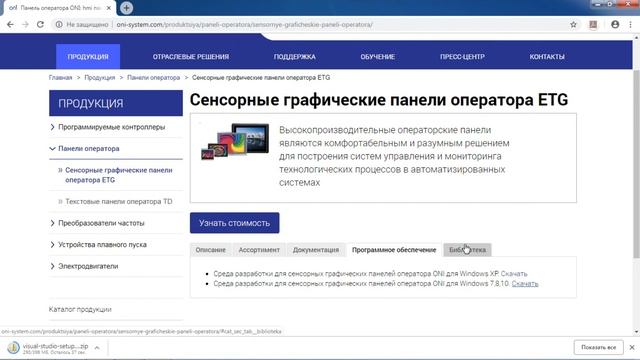Open the Chrome three-dot menu
Screen dimensions: 640x360
630,24
